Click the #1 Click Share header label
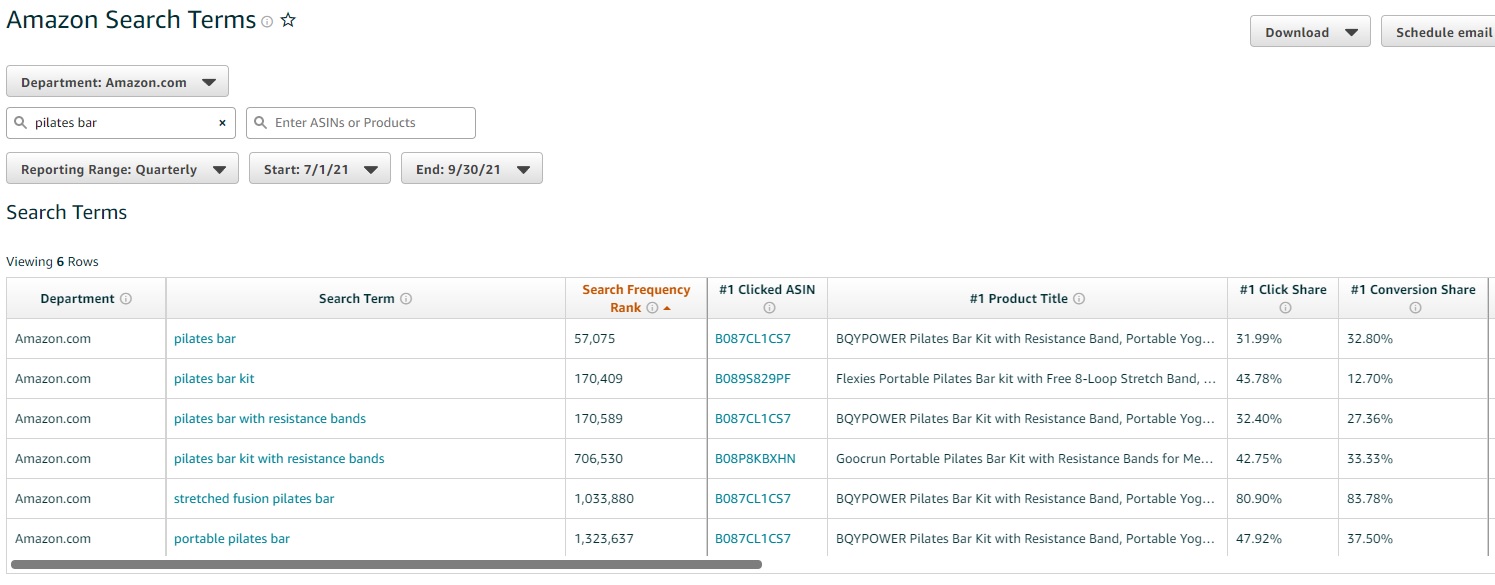The width and height of the screenshot is (1495, 585). (x=1283, y=290)
